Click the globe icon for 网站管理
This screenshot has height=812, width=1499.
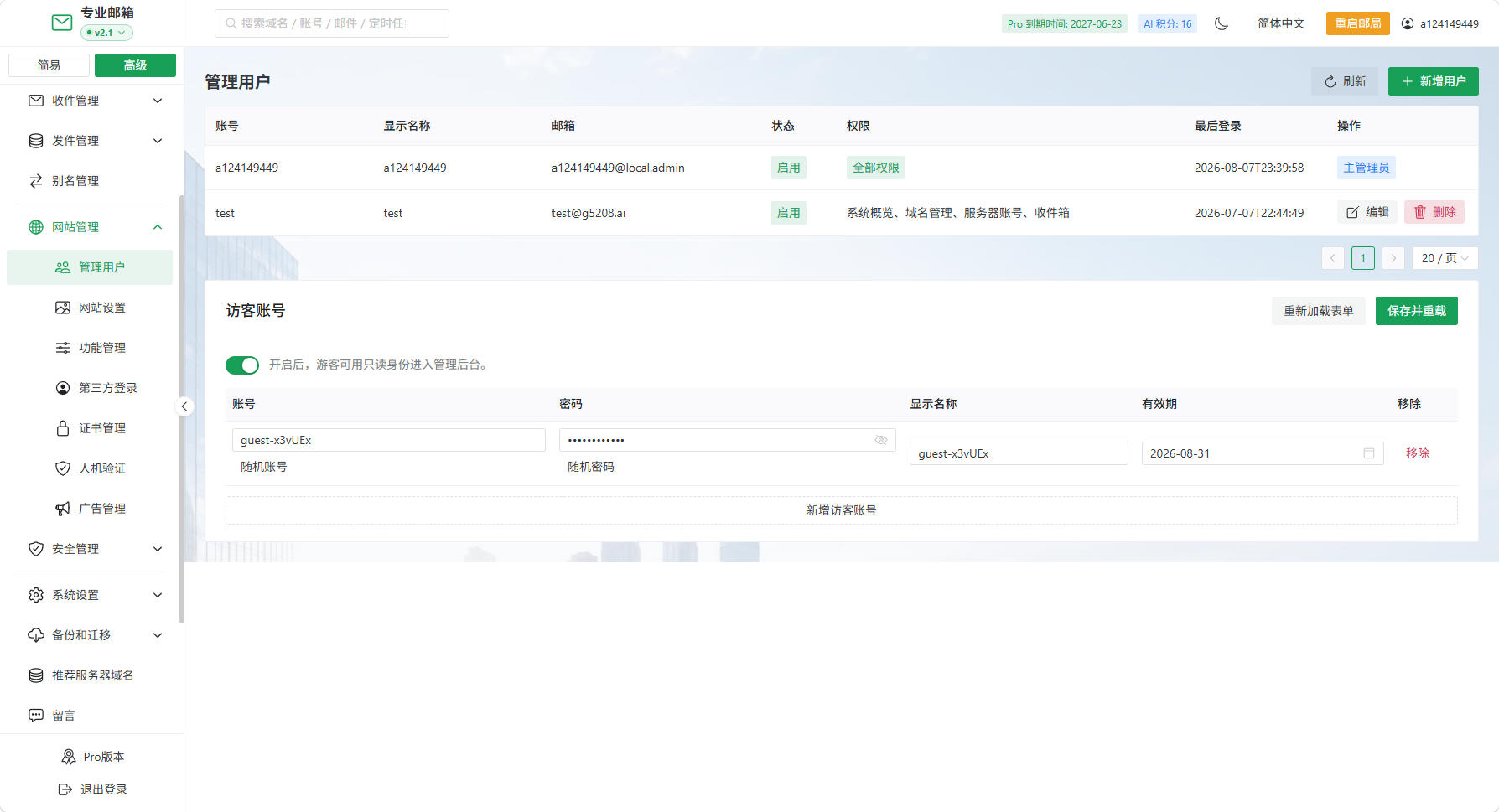click(x=36, y=227)
